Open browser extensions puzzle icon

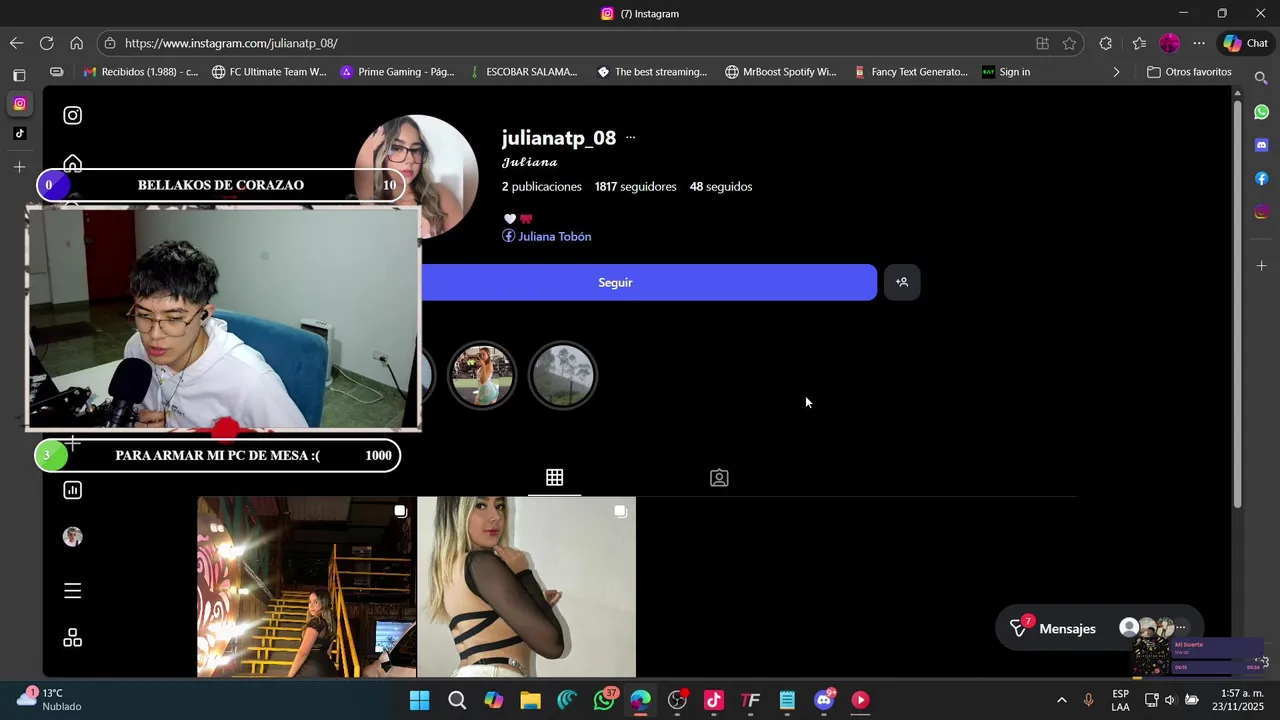pyautogui.click(x=1105, y=43)
